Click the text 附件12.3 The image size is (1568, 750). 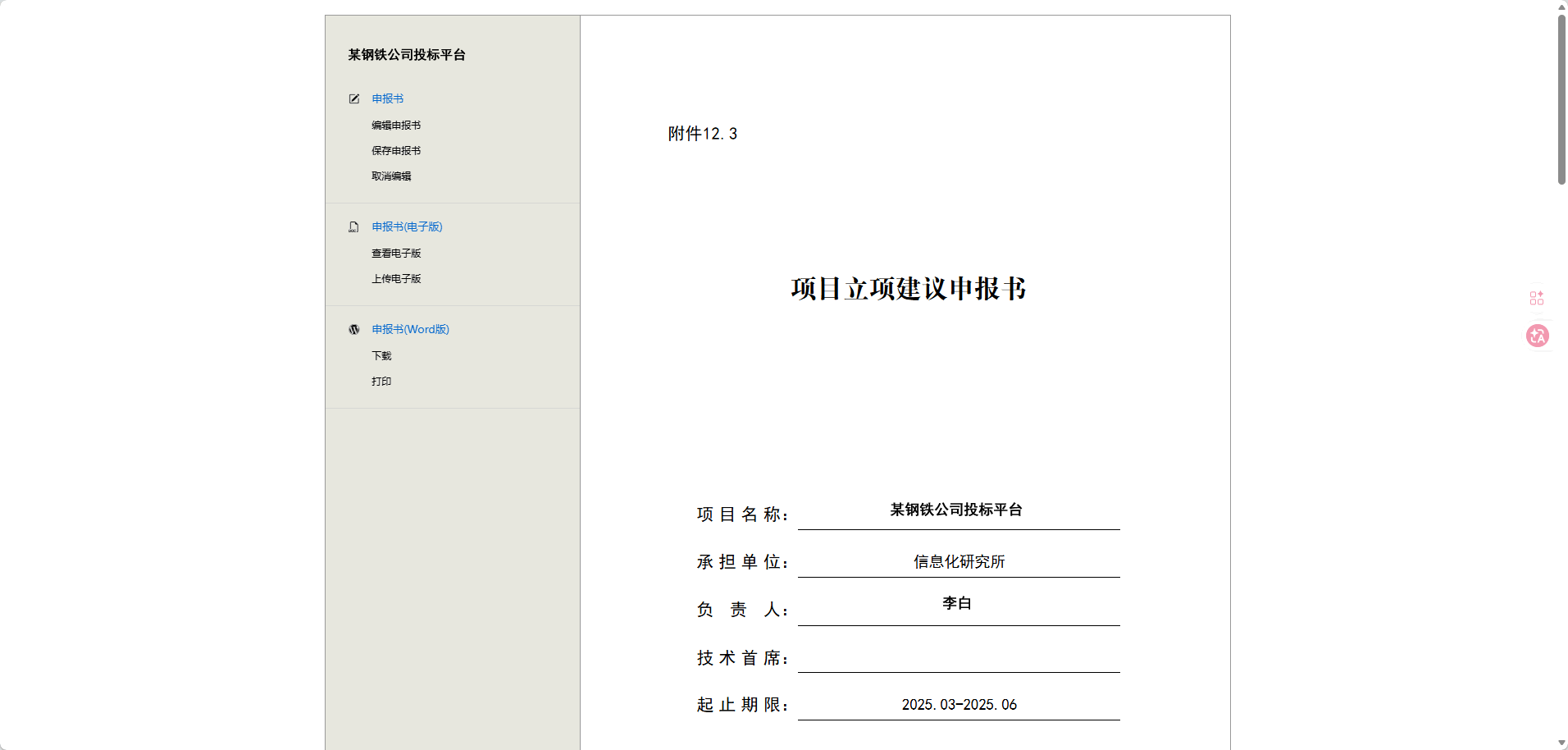click(x=703, y=134)
